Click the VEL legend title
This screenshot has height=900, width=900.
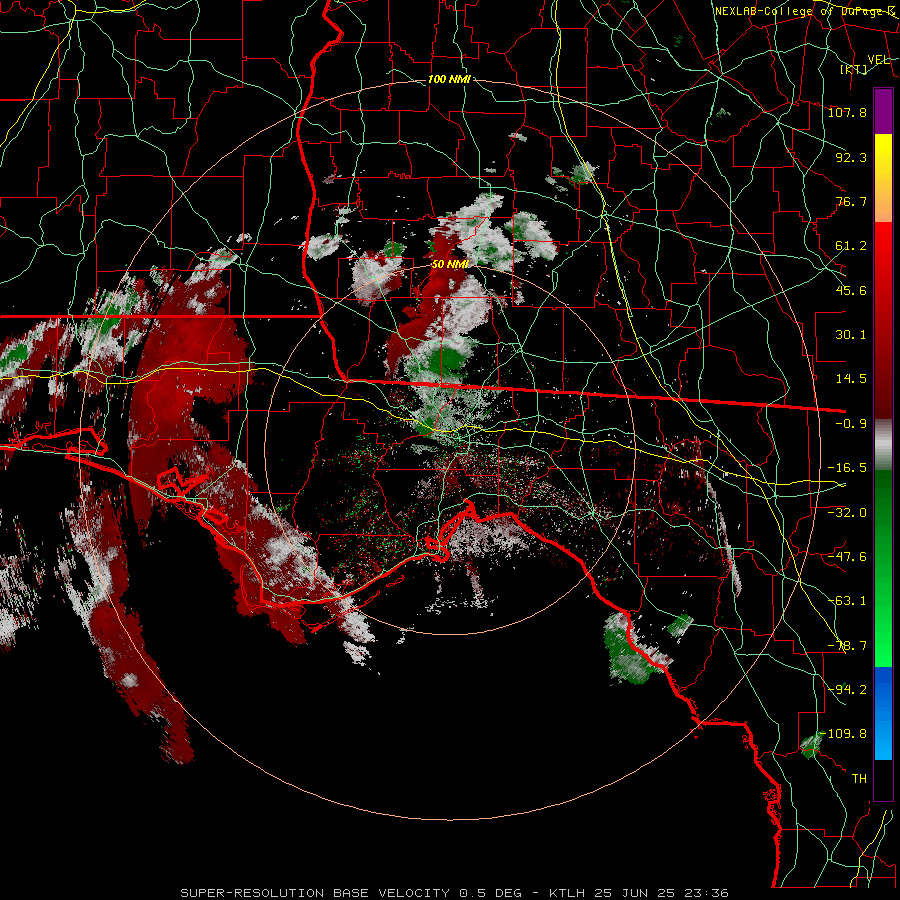[x=878, y=60]
